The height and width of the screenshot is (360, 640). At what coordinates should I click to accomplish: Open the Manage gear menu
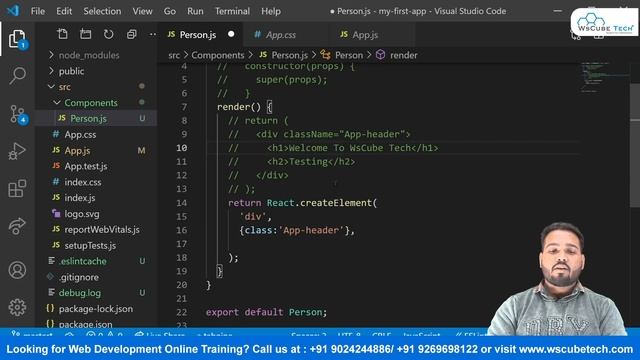17,307
